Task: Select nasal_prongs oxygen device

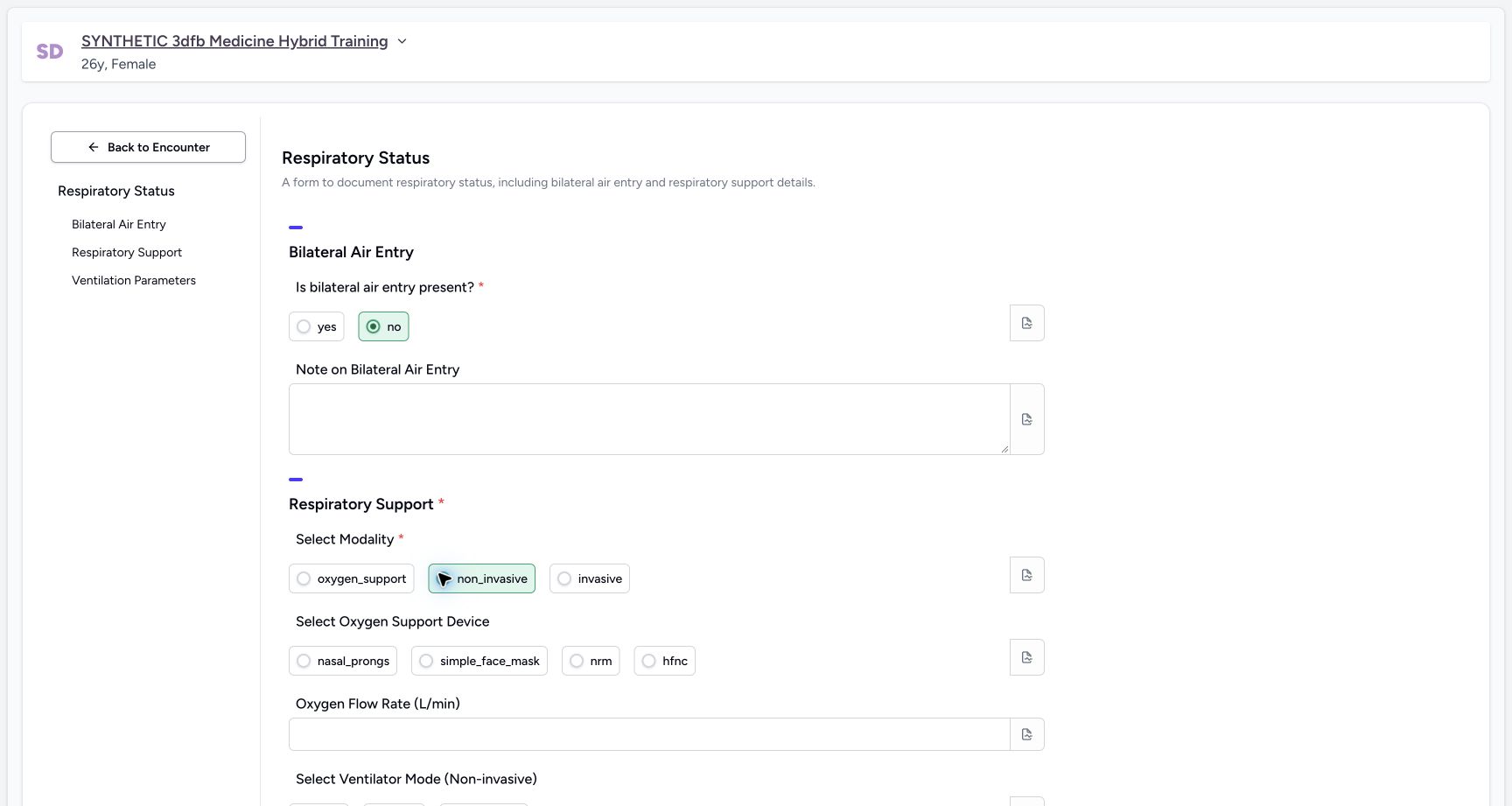Action: coord(342,661)
